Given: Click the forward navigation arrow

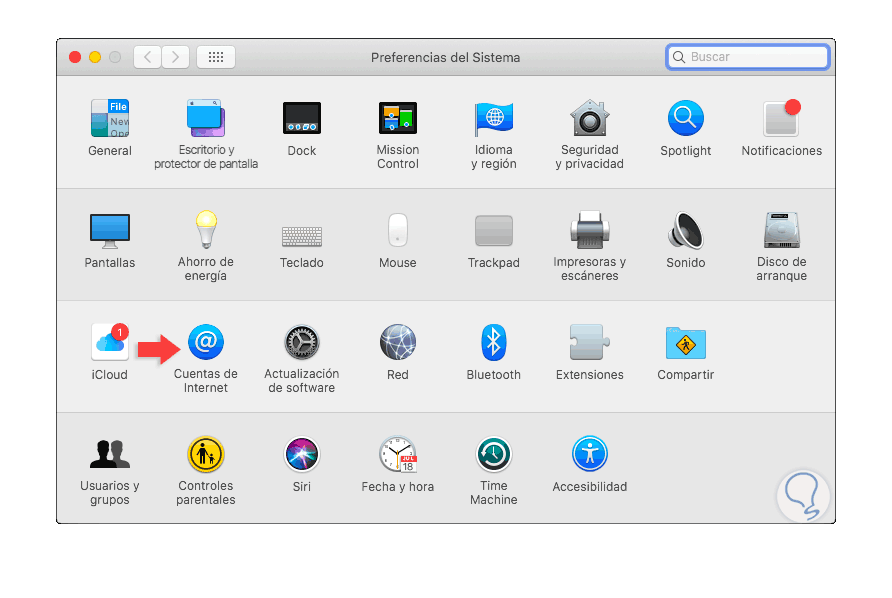Looking at the screenshot, I should [175, 57].
